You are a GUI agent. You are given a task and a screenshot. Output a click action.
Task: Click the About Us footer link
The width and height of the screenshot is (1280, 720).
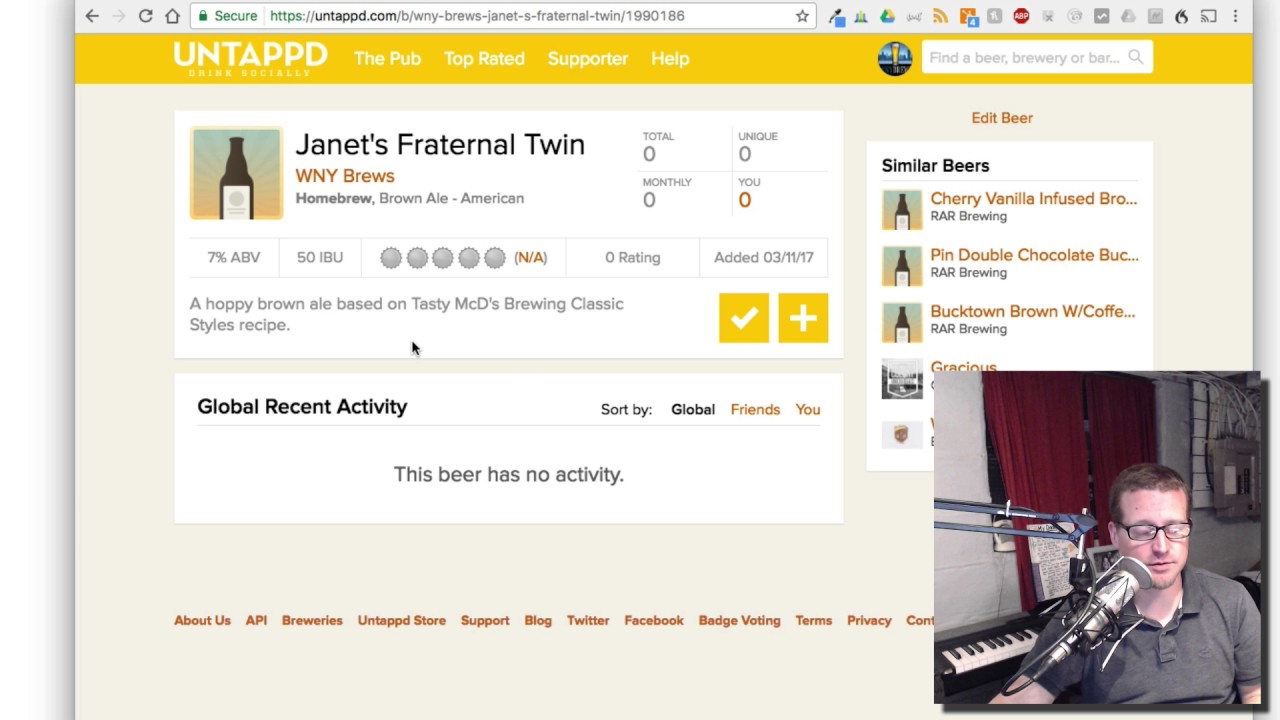pyautogui.click(x=202, y=620)
